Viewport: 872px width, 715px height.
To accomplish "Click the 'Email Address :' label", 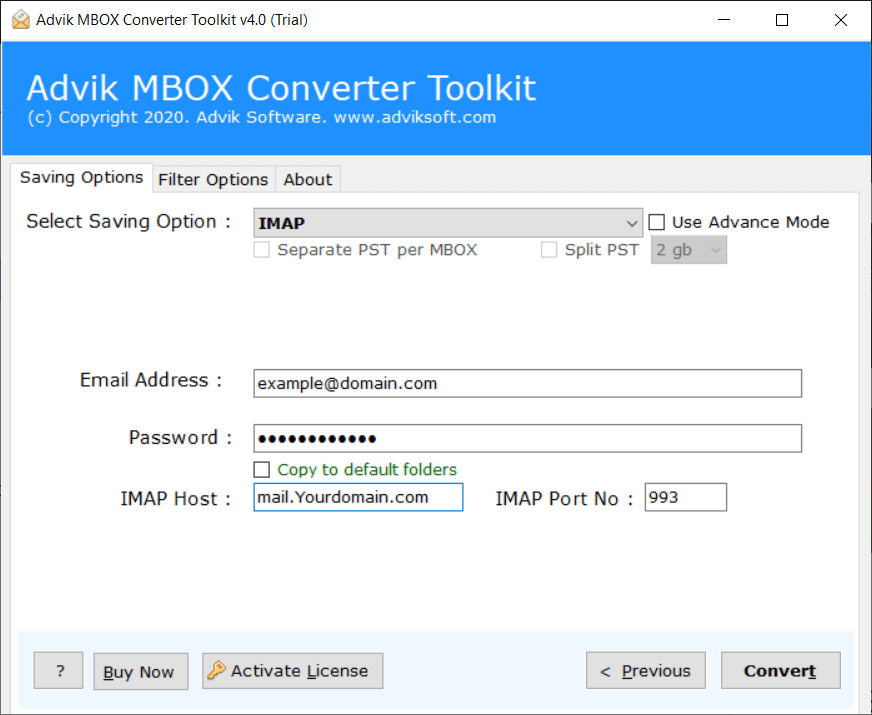I will 151,380.
